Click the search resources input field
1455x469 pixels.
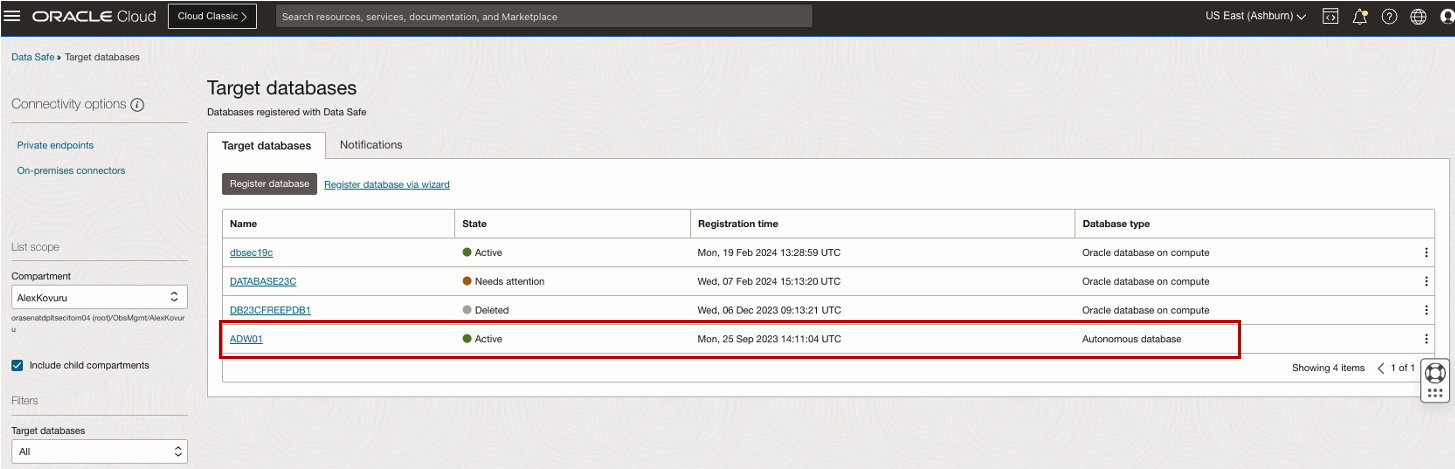pyautogui.click(x=544, y=16)
